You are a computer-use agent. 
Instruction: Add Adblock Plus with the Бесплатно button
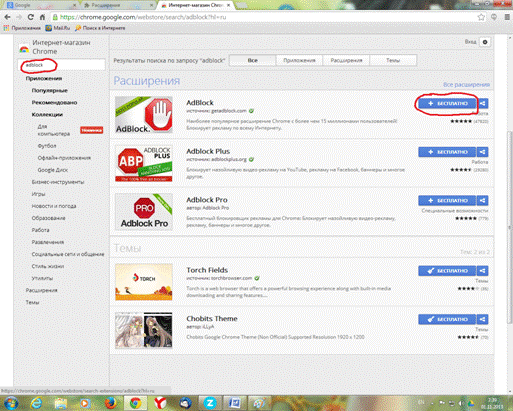point(447,152)
